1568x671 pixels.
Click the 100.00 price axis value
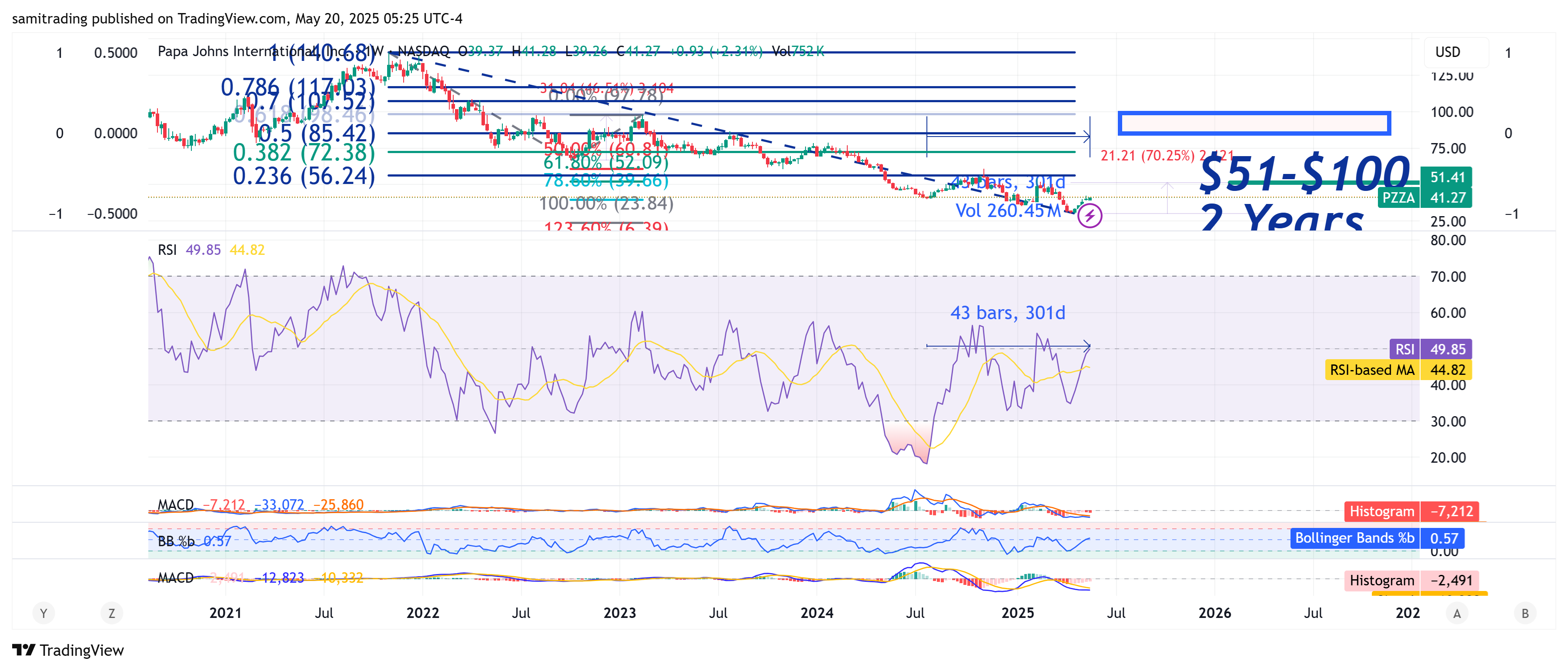pos(1452,112)
